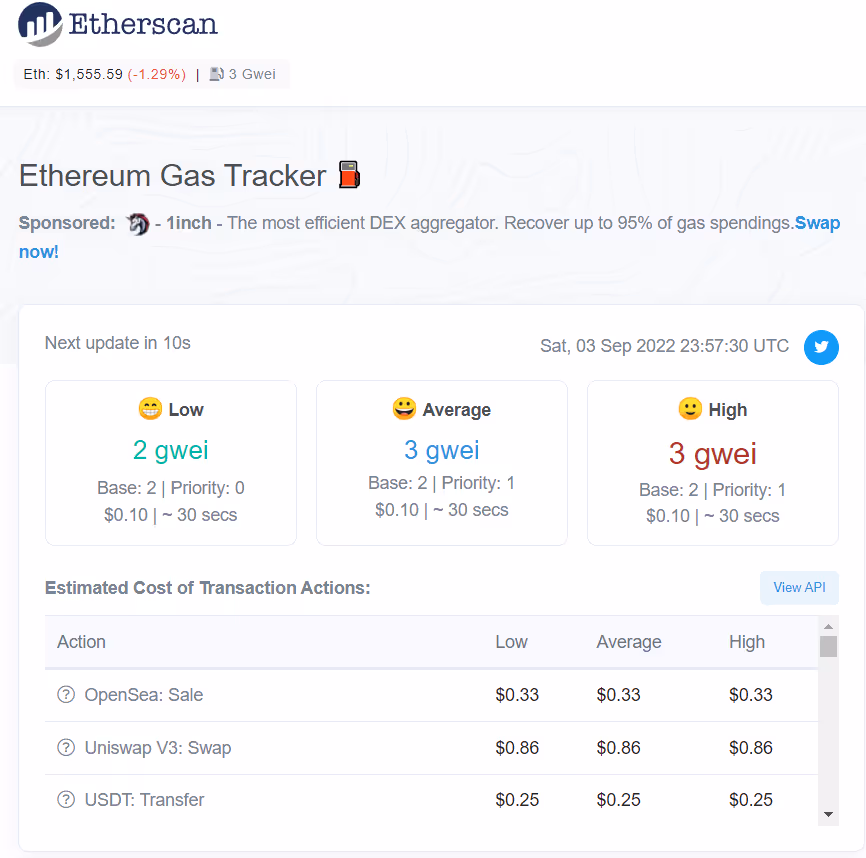The height and width of the screenshot is (858, 866).
Task: Open help icon for OpenSea: Sale
Action: coord(66,694)
